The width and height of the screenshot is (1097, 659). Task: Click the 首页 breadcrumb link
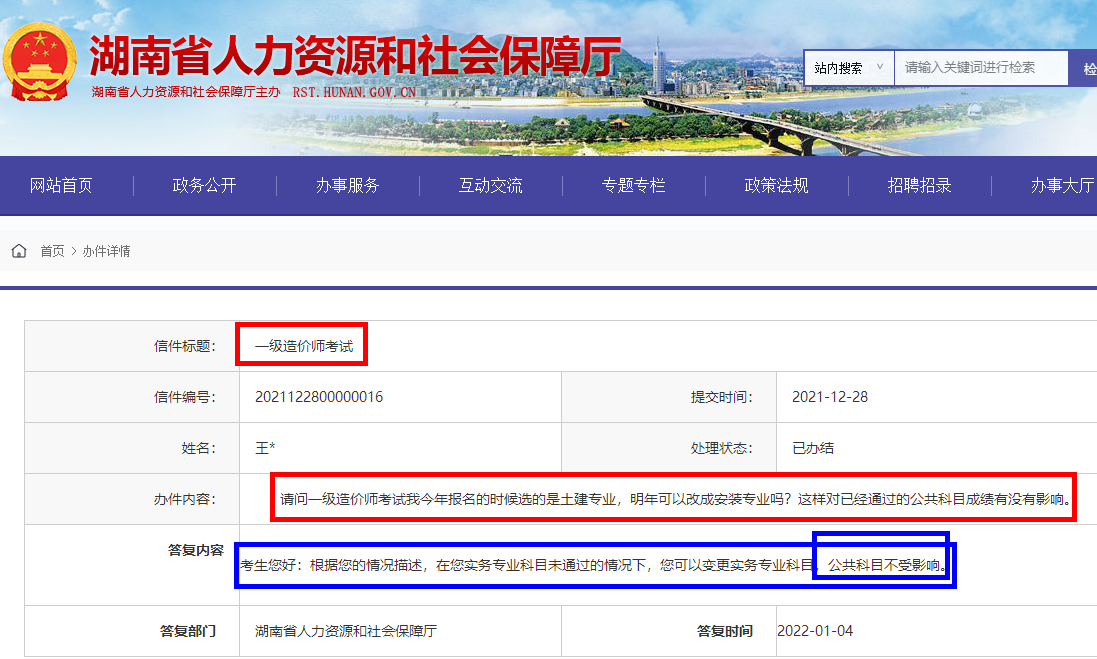tap(52, 251)
